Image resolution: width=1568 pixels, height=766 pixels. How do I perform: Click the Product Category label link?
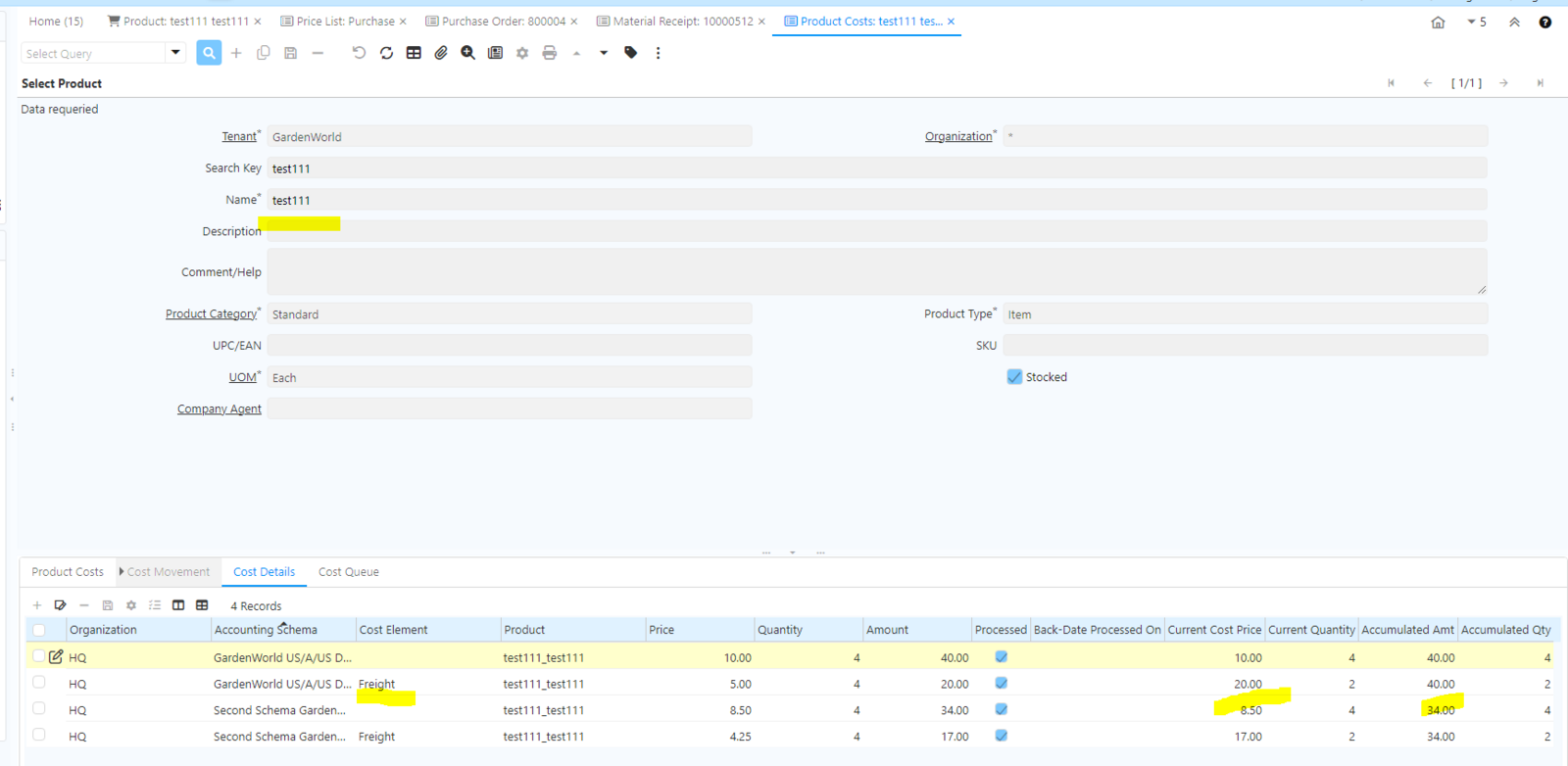[211, 313]
